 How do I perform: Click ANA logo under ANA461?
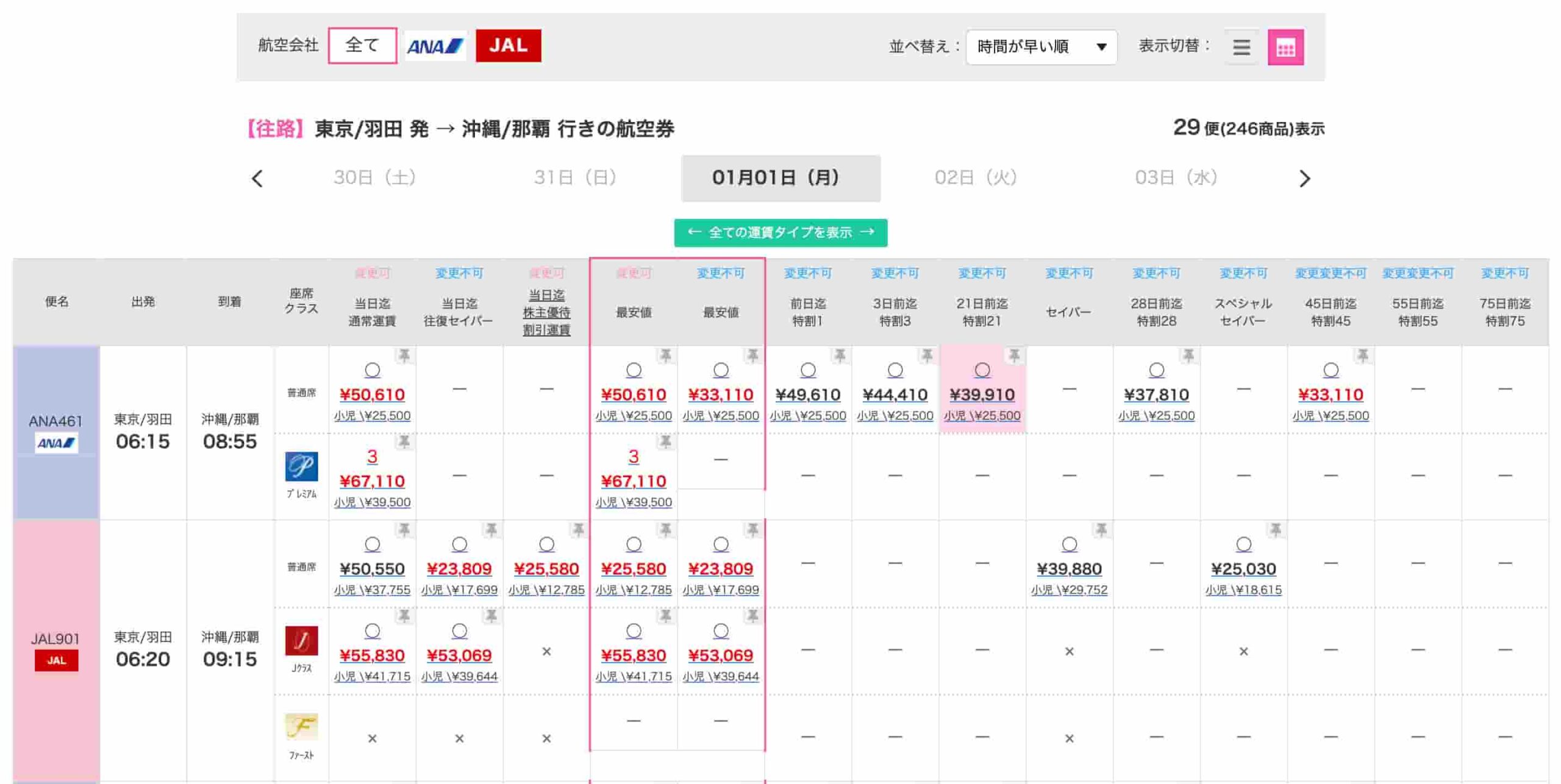pyautogui.click(x=56, y=443)
